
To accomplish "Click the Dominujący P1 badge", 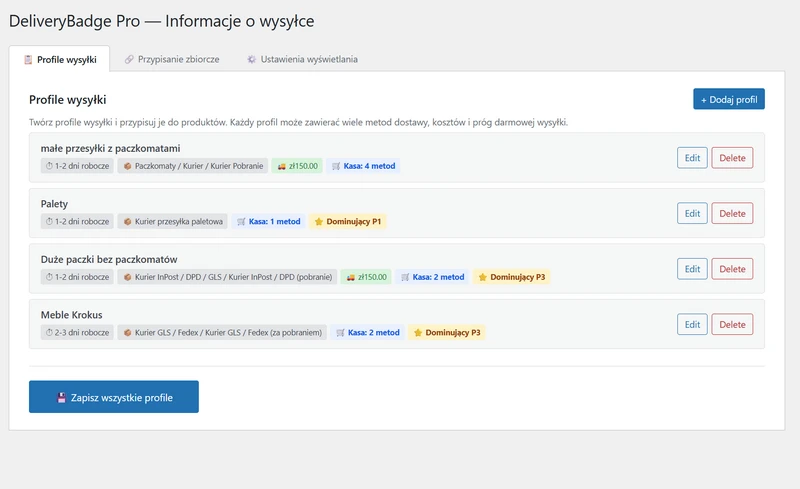I will click(348, 222).
